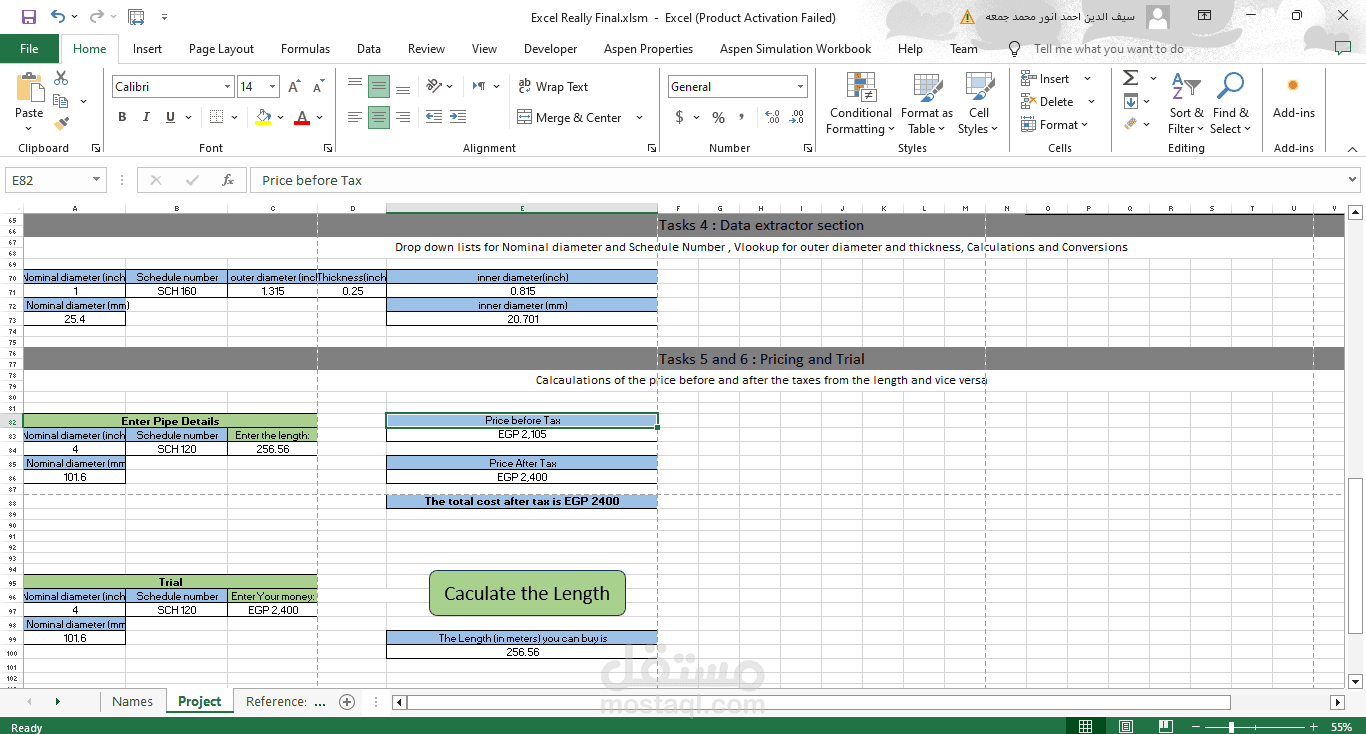The height and width of the screenshot is (734, 1366).
Task: Toggle Underline formatting
Action: tap(170, 117)
